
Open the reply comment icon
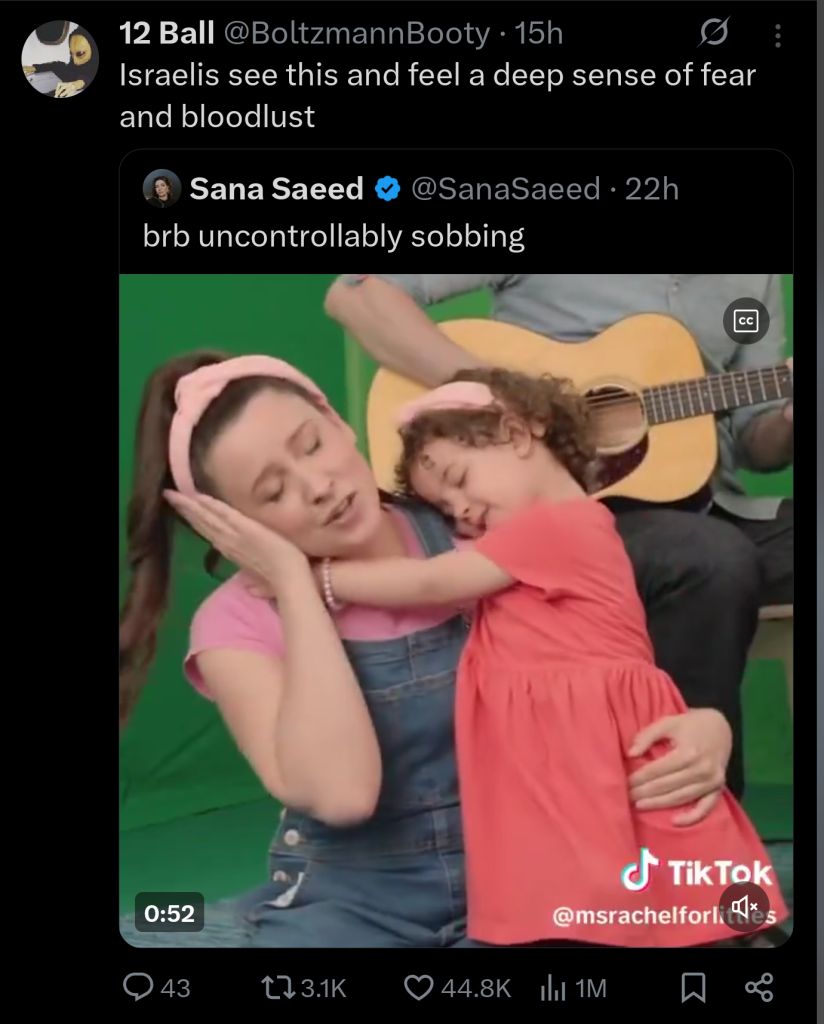pos(138,987)
